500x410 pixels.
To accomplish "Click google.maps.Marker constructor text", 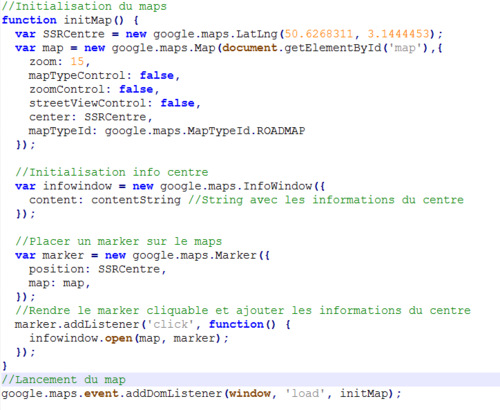I will coord(194,255).
